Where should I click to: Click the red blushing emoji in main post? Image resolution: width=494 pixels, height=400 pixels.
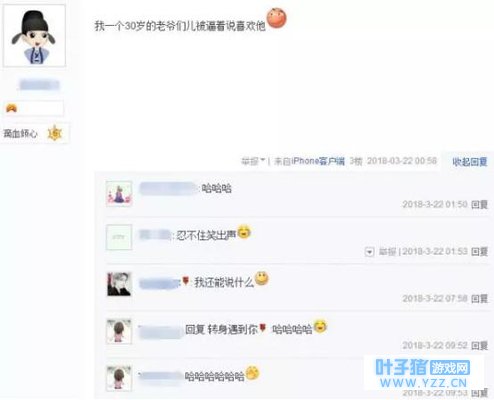pyautogui.click(x=277, y=18)
